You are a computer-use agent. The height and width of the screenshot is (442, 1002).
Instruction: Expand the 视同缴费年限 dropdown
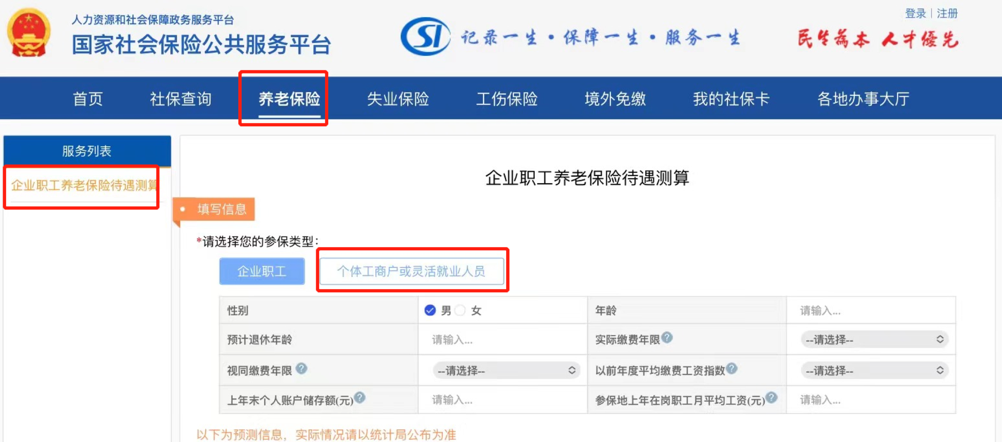coord(506,370)
